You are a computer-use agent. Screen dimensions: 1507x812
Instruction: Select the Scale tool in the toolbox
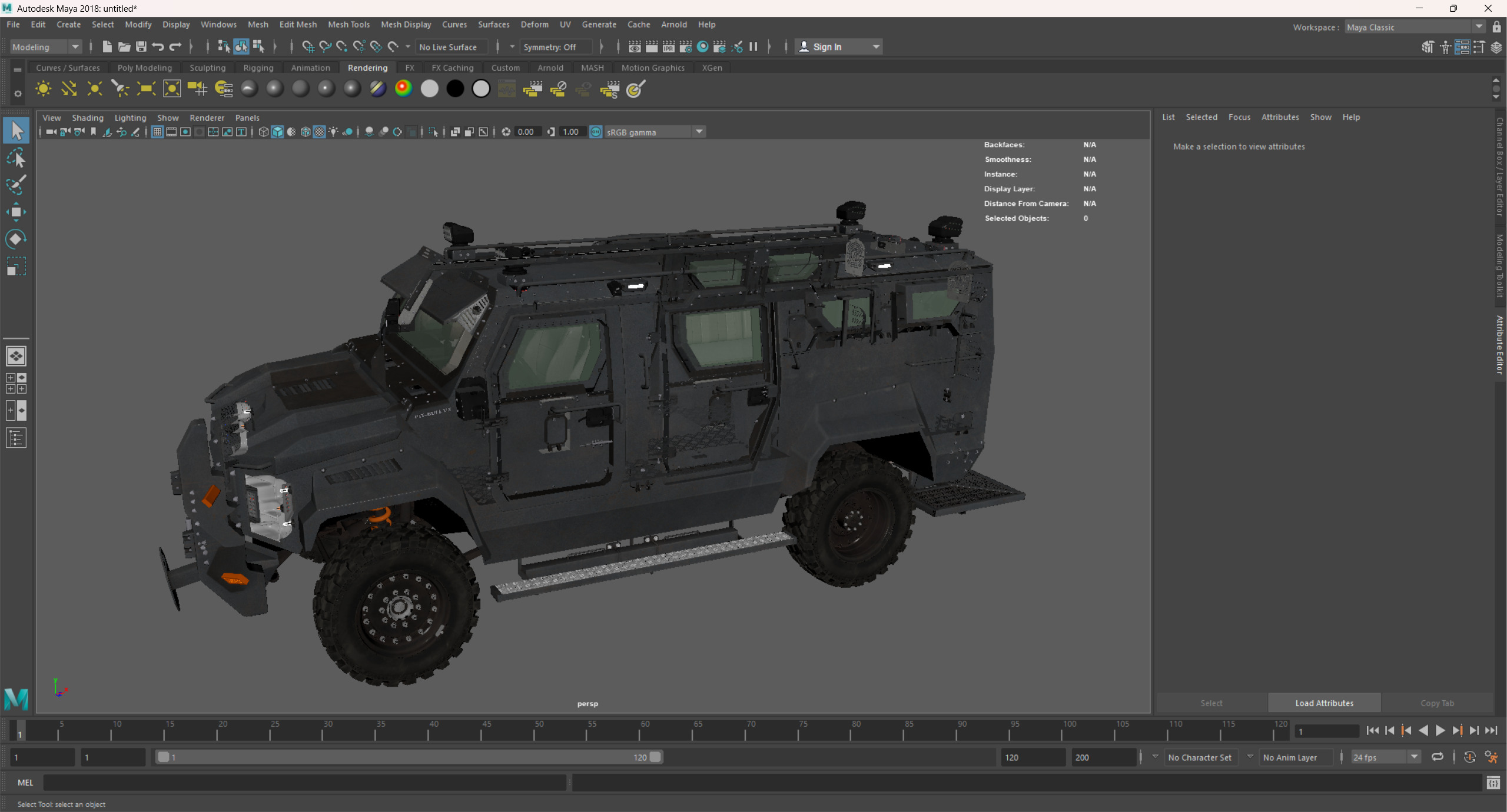(x=16, y=267)
